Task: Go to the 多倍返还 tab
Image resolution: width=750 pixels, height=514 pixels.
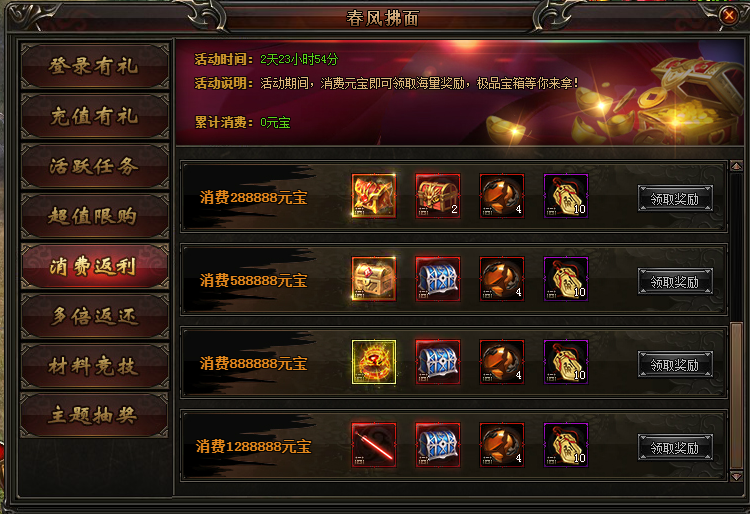Action: tap(95, 317)
